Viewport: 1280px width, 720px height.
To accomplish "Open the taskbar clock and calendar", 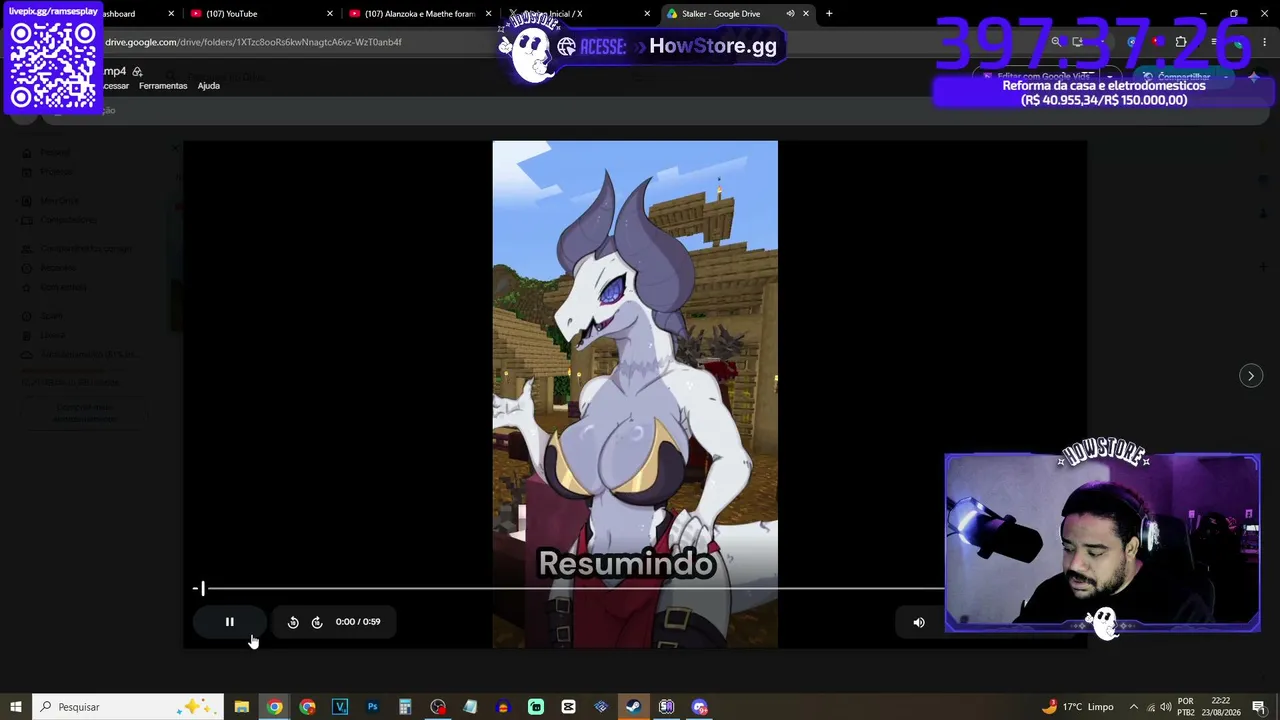I will (1221, 707).
